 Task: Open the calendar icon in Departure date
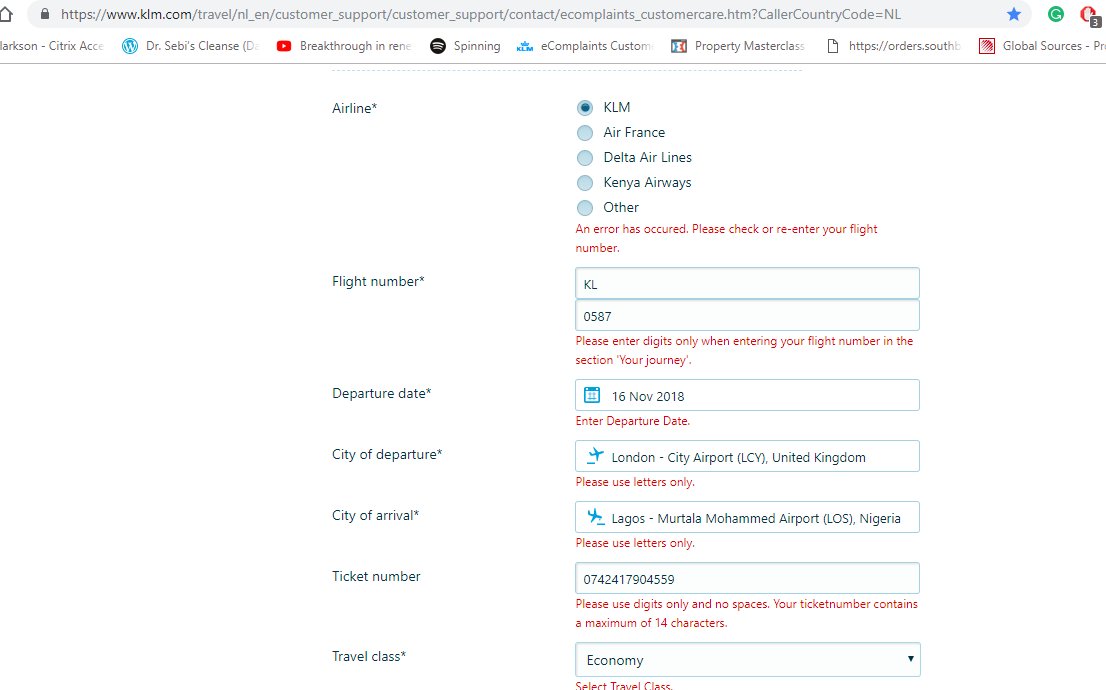click(592, 395)
